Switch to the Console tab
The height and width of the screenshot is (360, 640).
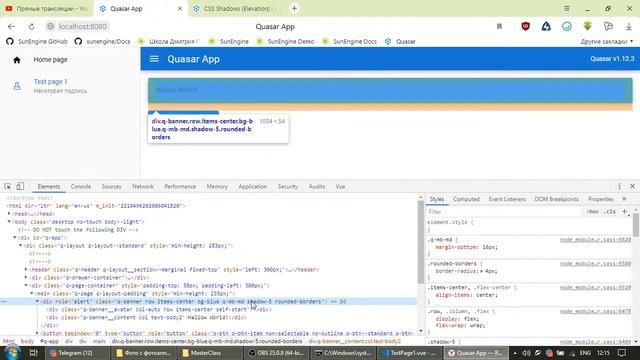[x=81, y=187]
